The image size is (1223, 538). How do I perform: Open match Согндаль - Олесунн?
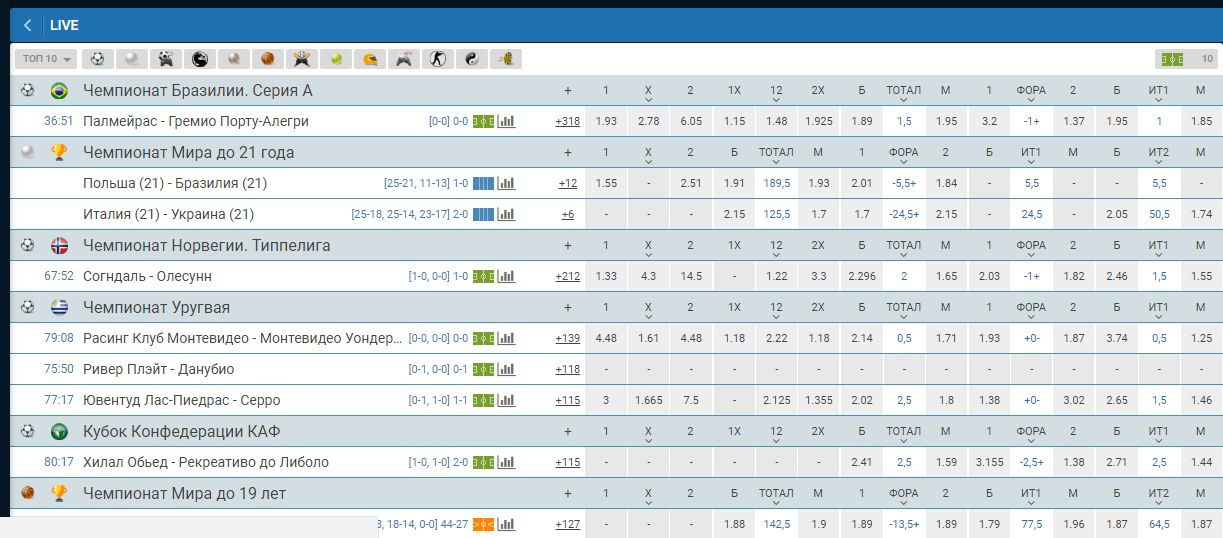point(147,276)
